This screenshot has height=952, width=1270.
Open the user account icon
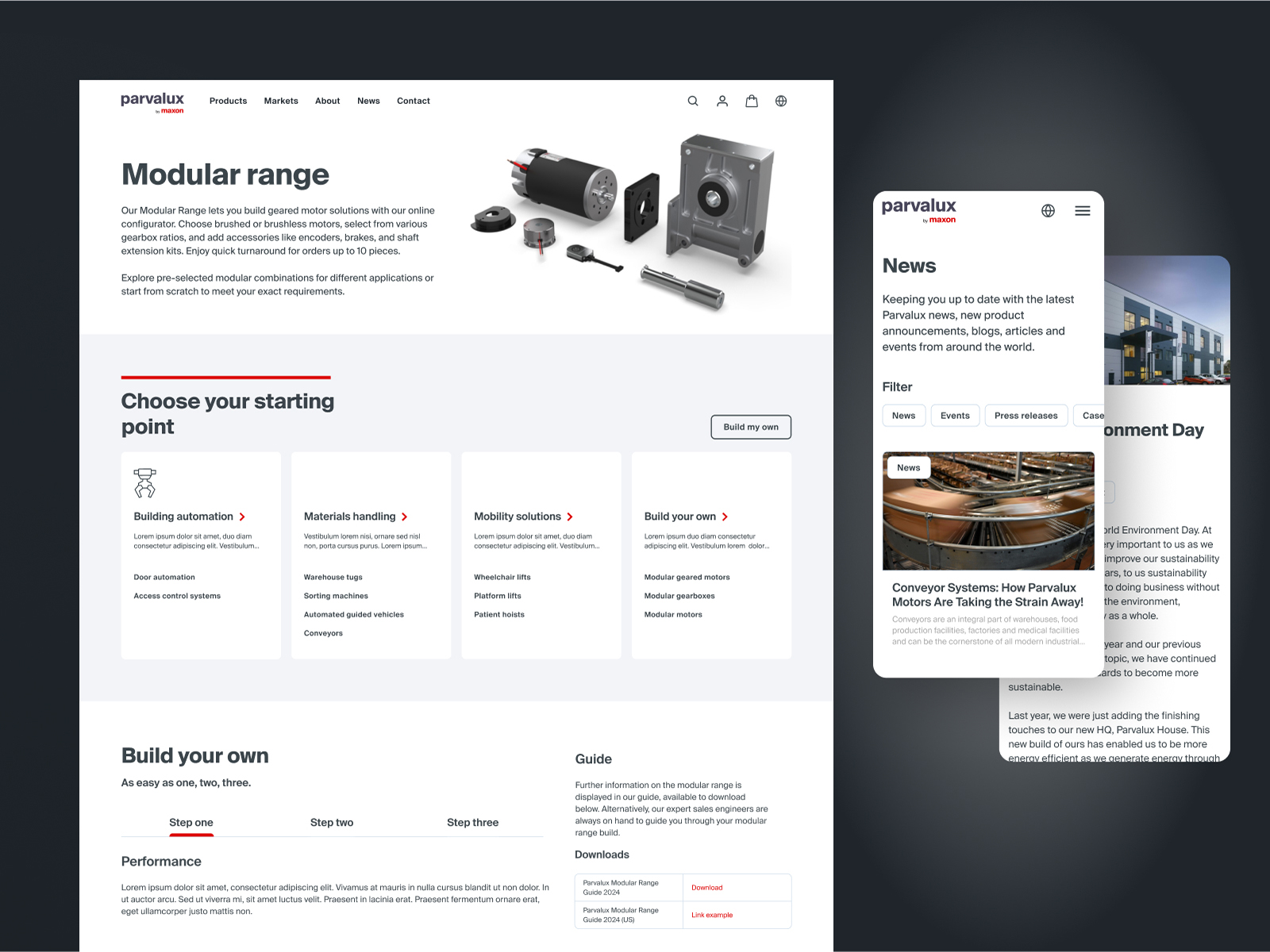(x=722, y=101)
